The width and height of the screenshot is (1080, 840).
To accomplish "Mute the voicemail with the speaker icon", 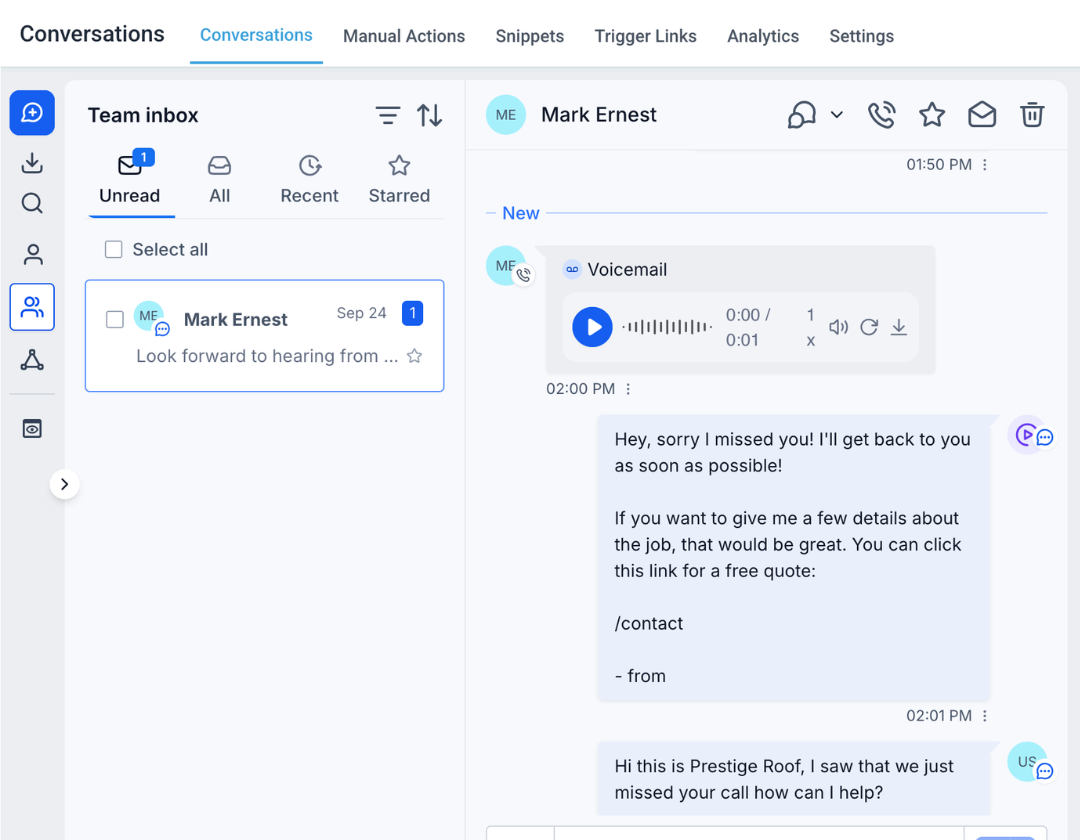I will tap(838, 327).
